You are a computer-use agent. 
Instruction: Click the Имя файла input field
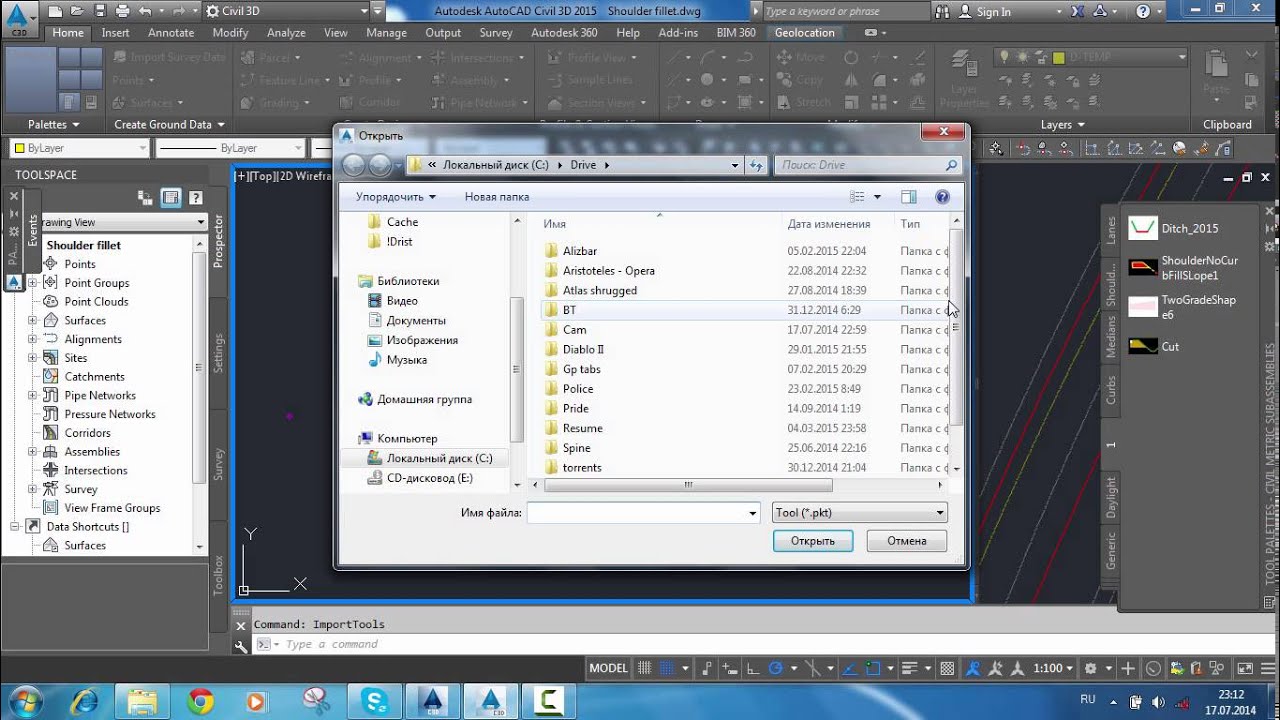636,513
